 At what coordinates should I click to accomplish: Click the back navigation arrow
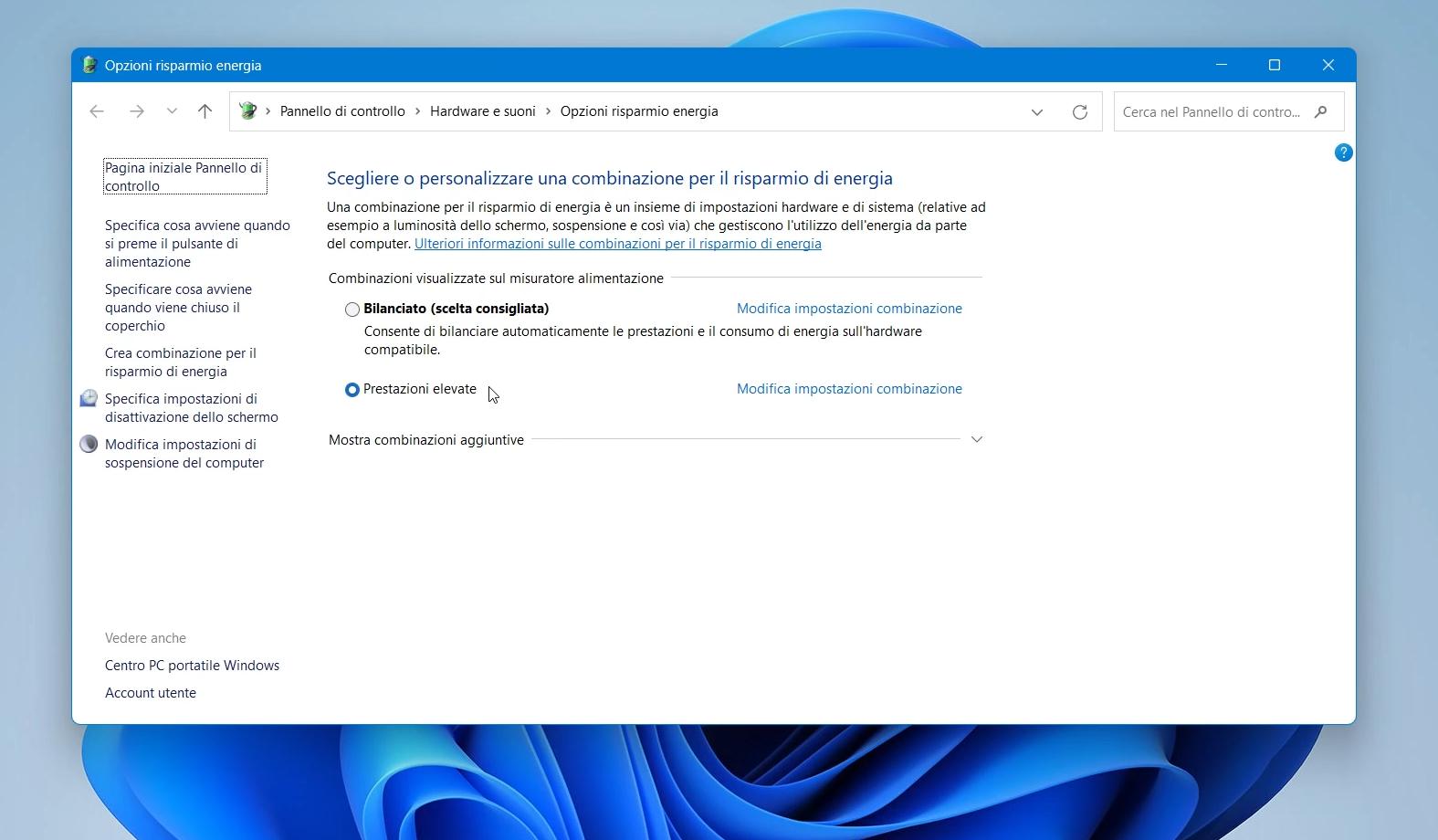[97, 111]
